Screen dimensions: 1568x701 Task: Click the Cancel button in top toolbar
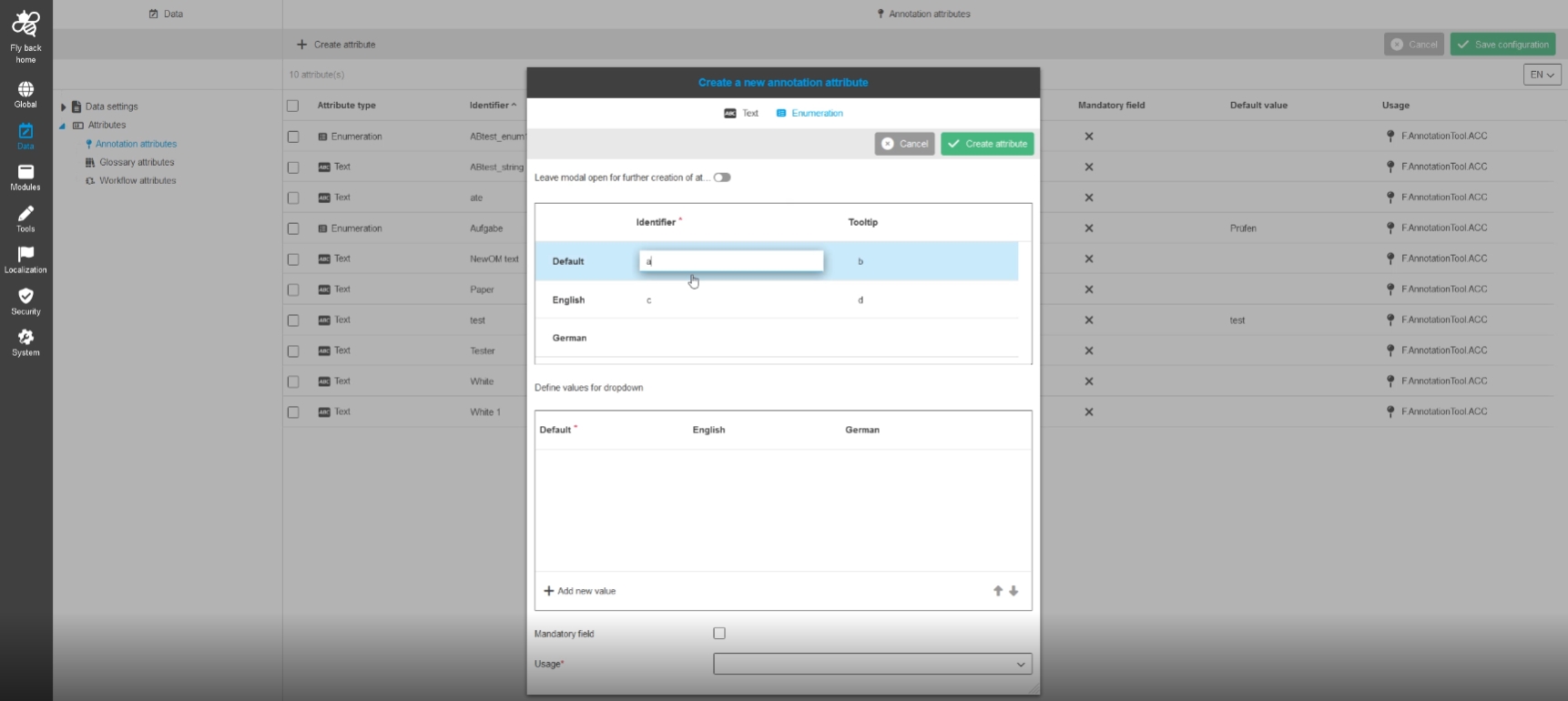pos(1414,45)
